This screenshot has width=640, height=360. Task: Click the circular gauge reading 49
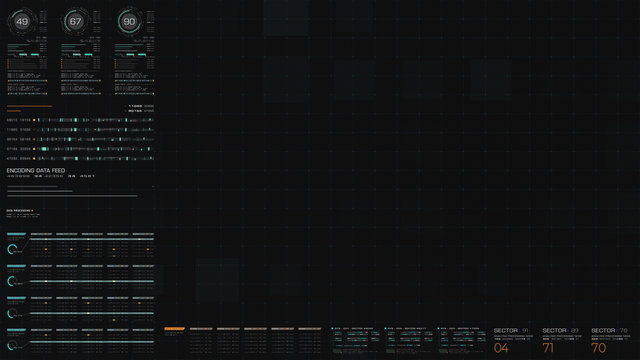pyautogui.click(x=22, y=22)
